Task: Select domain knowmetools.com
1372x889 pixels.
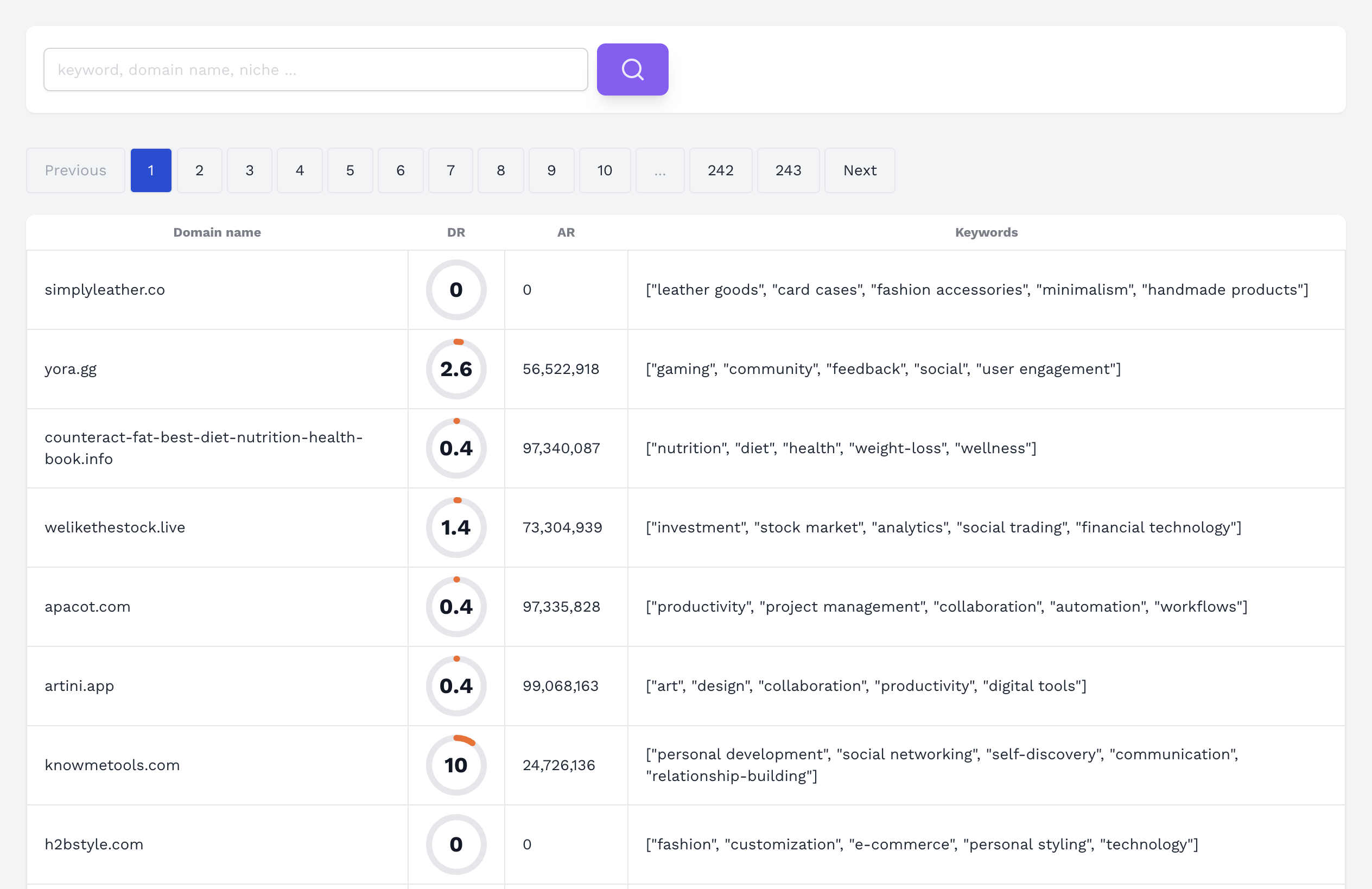Action: point(112,765)
